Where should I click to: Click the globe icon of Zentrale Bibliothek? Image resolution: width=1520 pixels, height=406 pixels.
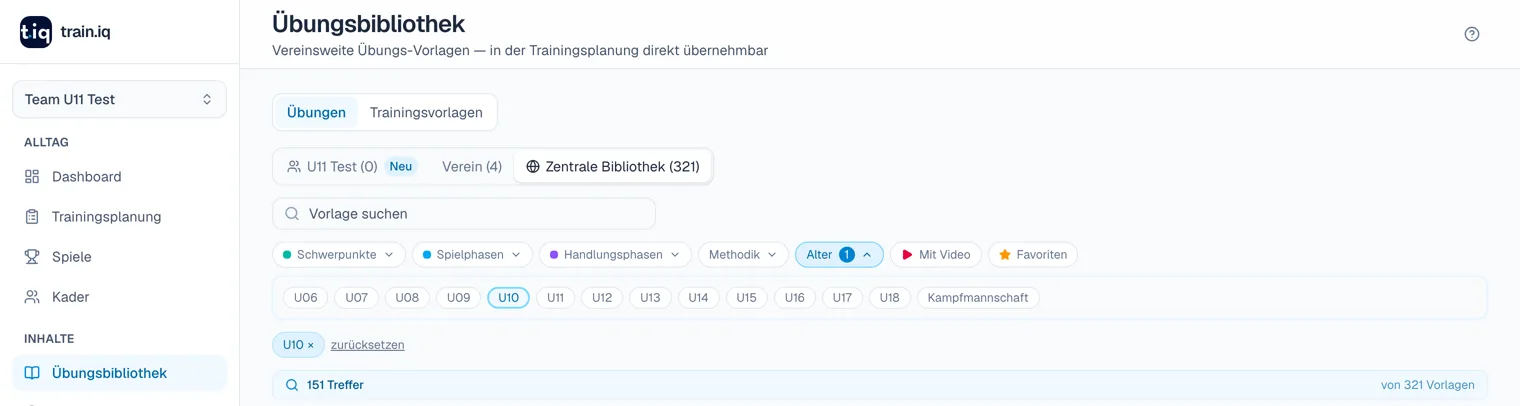533,167
